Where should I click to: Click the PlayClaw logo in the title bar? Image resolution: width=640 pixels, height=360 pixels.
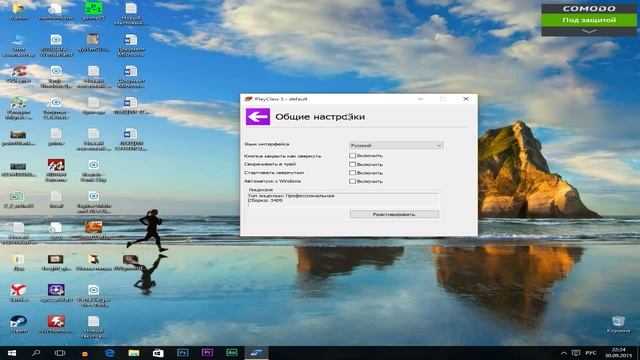[248, 99]
